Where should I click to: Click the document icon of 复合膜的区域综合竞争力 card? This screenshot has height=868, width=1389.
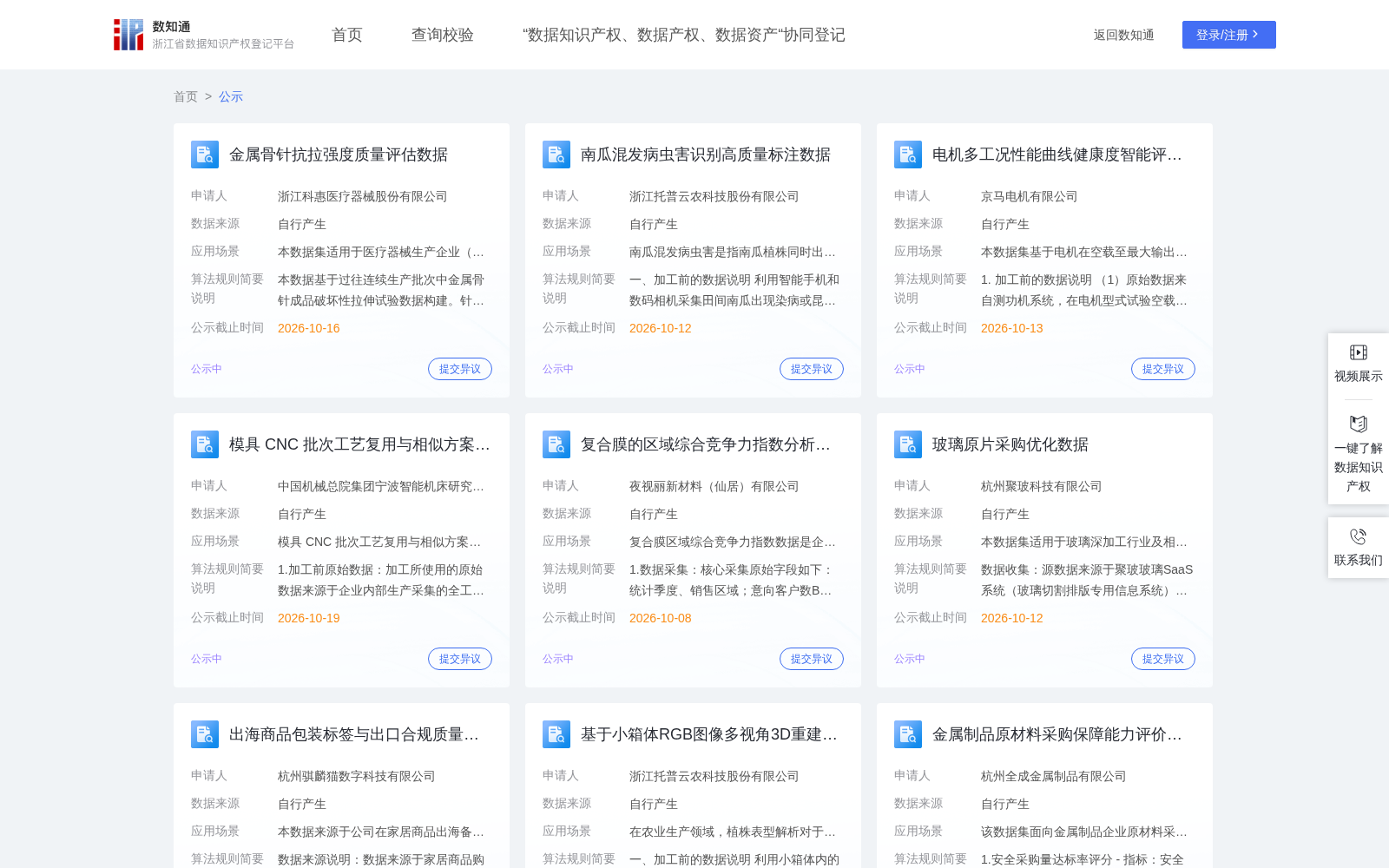556,444
